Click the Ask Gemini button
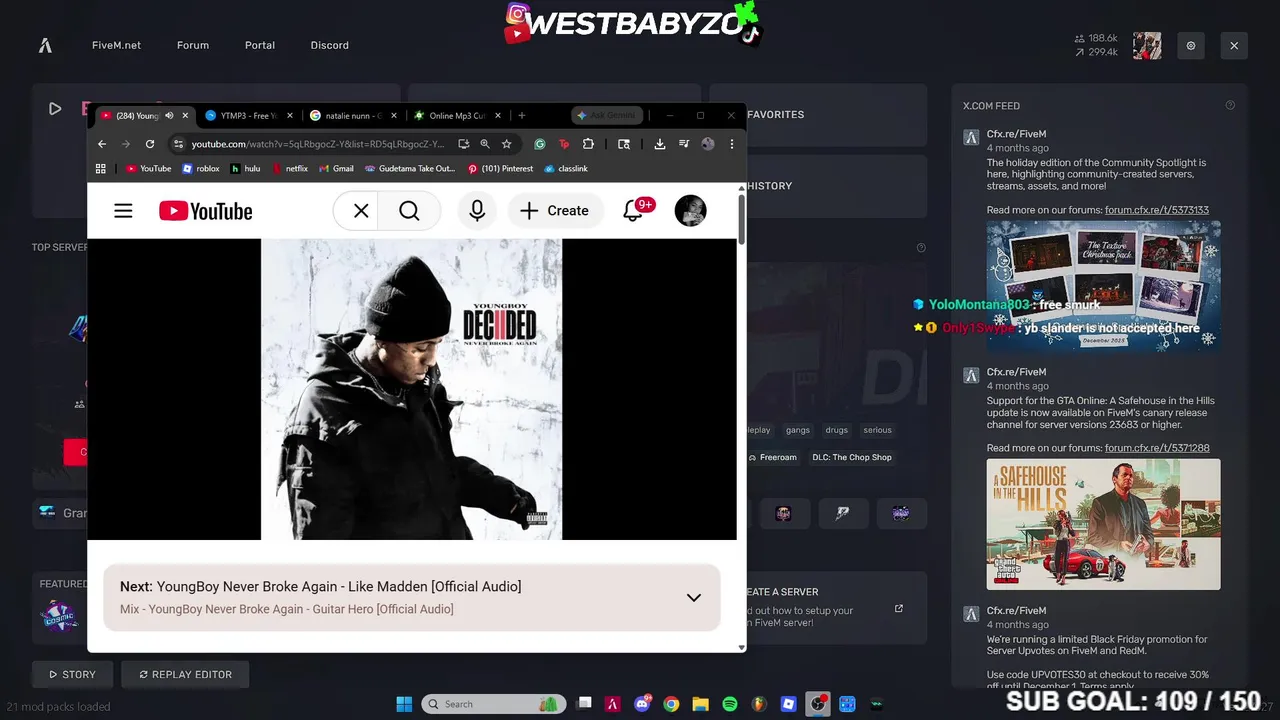The height and width of the screenshot is (720, 1280). (606, 116)
